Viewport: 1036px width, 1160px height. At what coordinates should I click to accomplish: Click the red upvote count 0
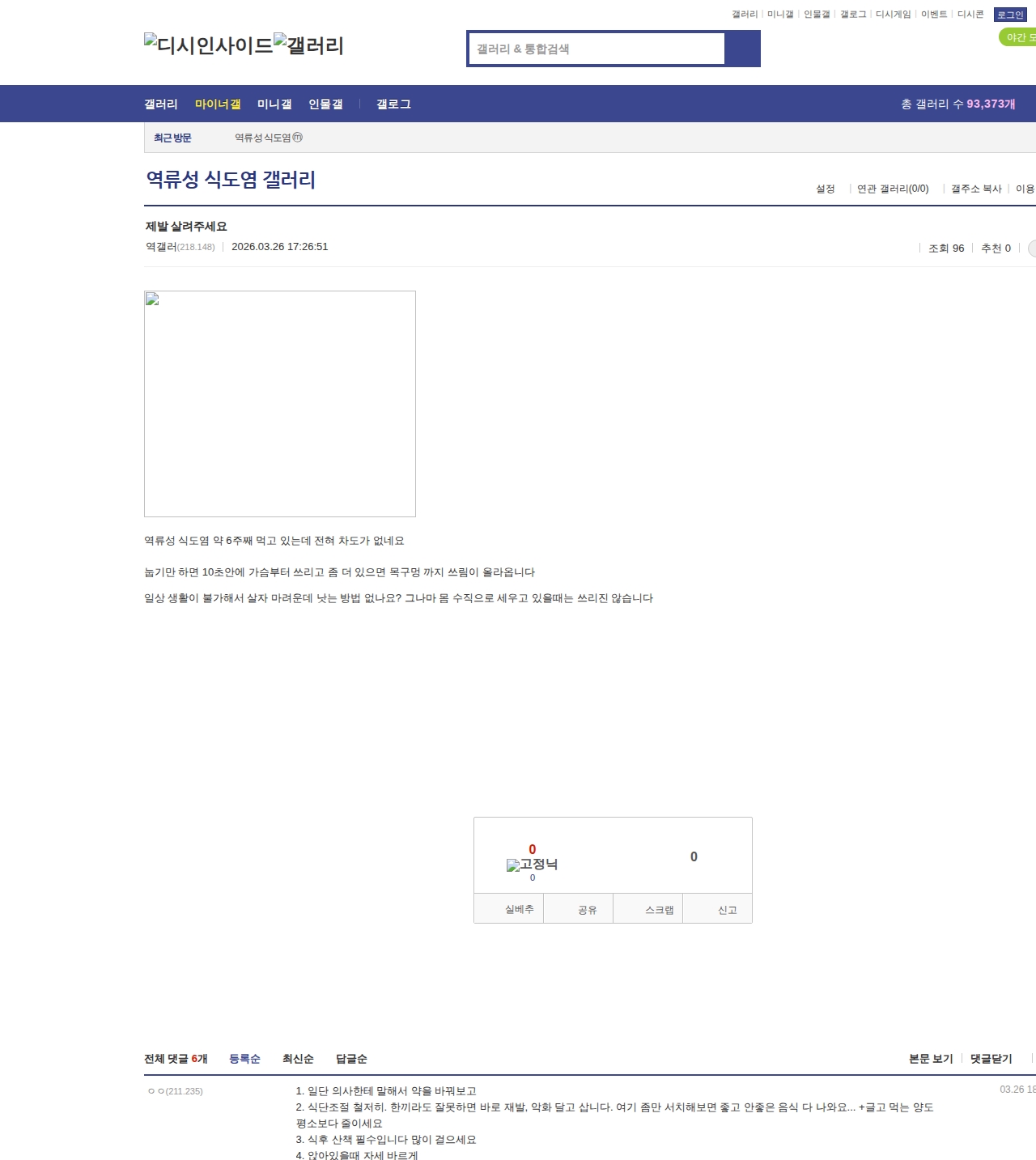[533, 849]
